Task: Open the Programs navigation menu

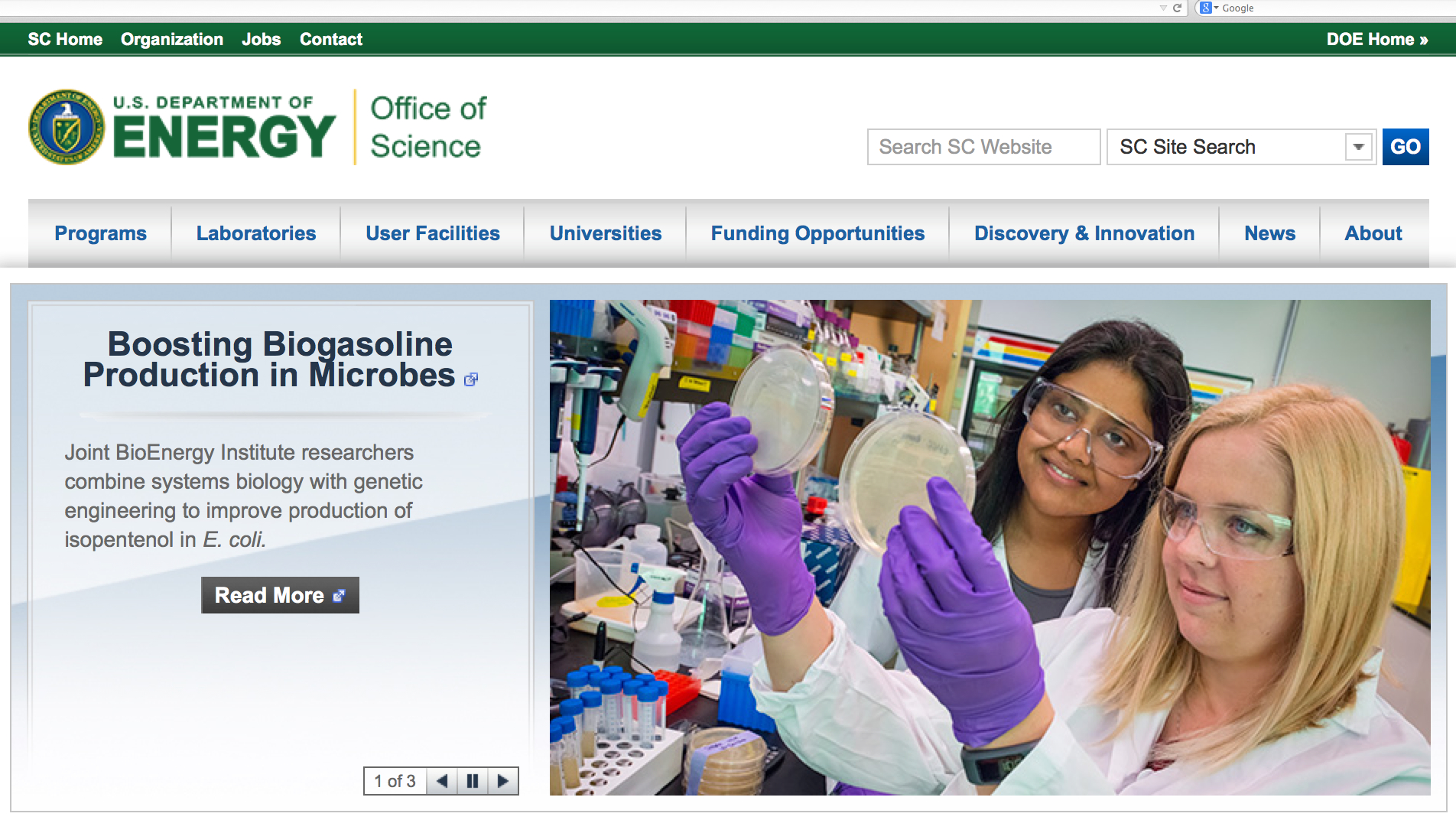Action: (x=100, y=233)
